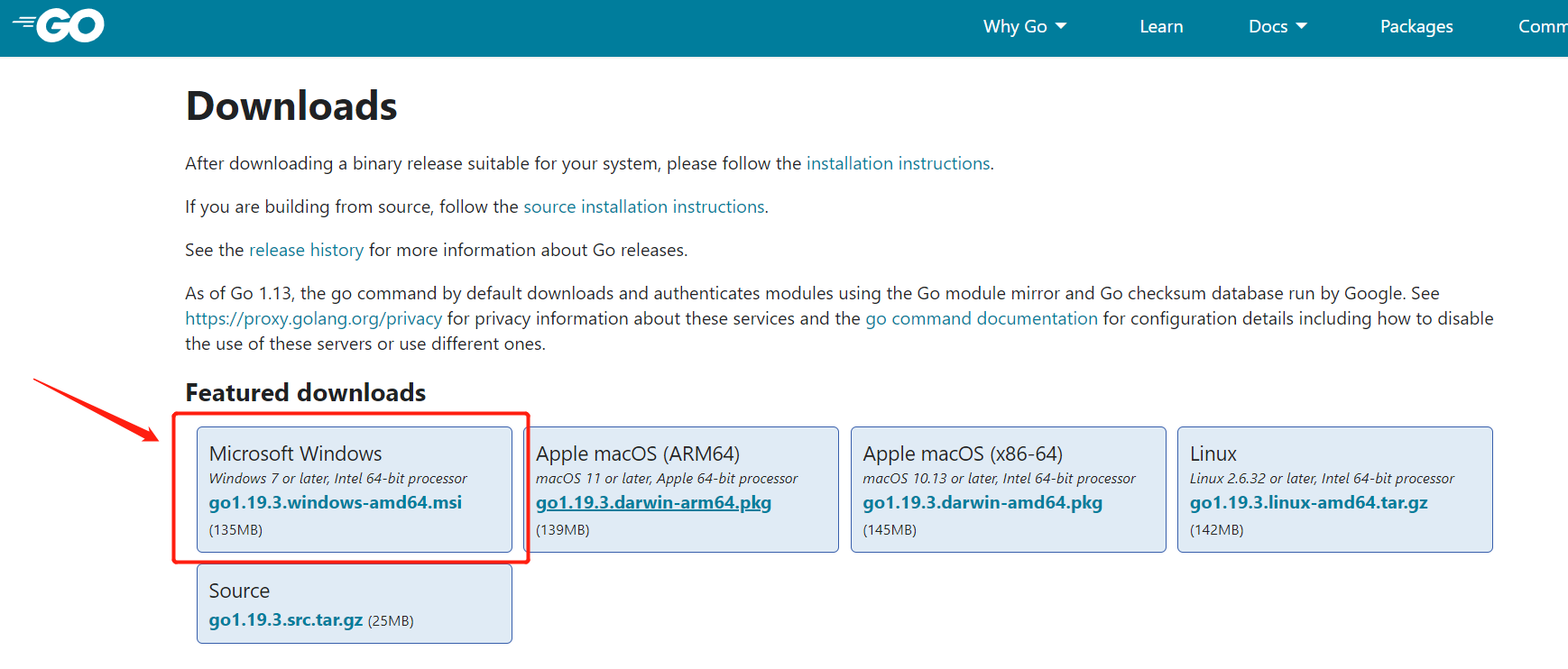Click the Apple macOS (x86-64) card title

pos(963,454)
